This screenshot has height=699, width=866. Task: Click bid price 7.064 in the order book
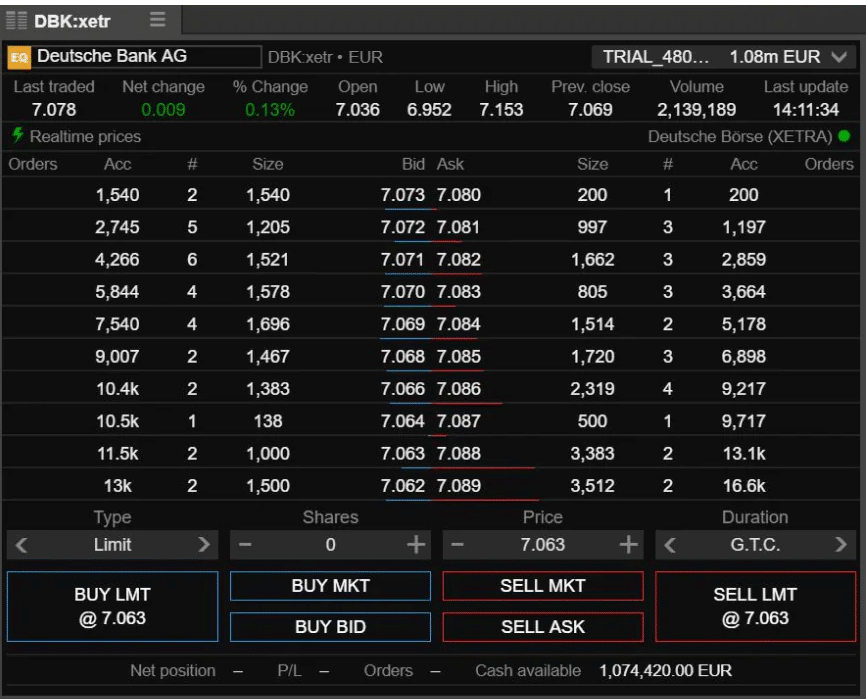(x=403, y=421)
